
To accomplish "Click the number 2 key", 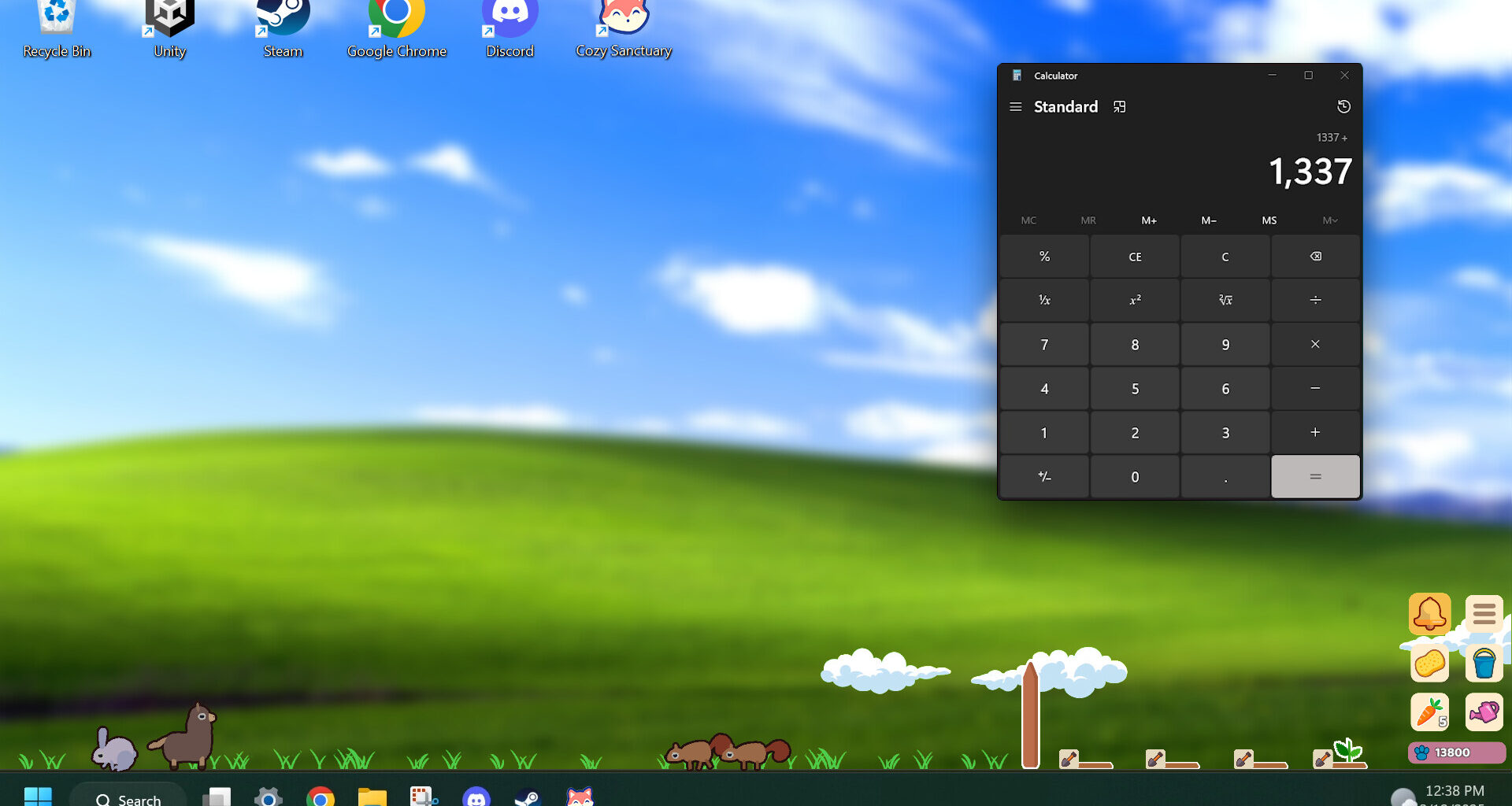I will pyautogui.click(x=1135, y=432).
